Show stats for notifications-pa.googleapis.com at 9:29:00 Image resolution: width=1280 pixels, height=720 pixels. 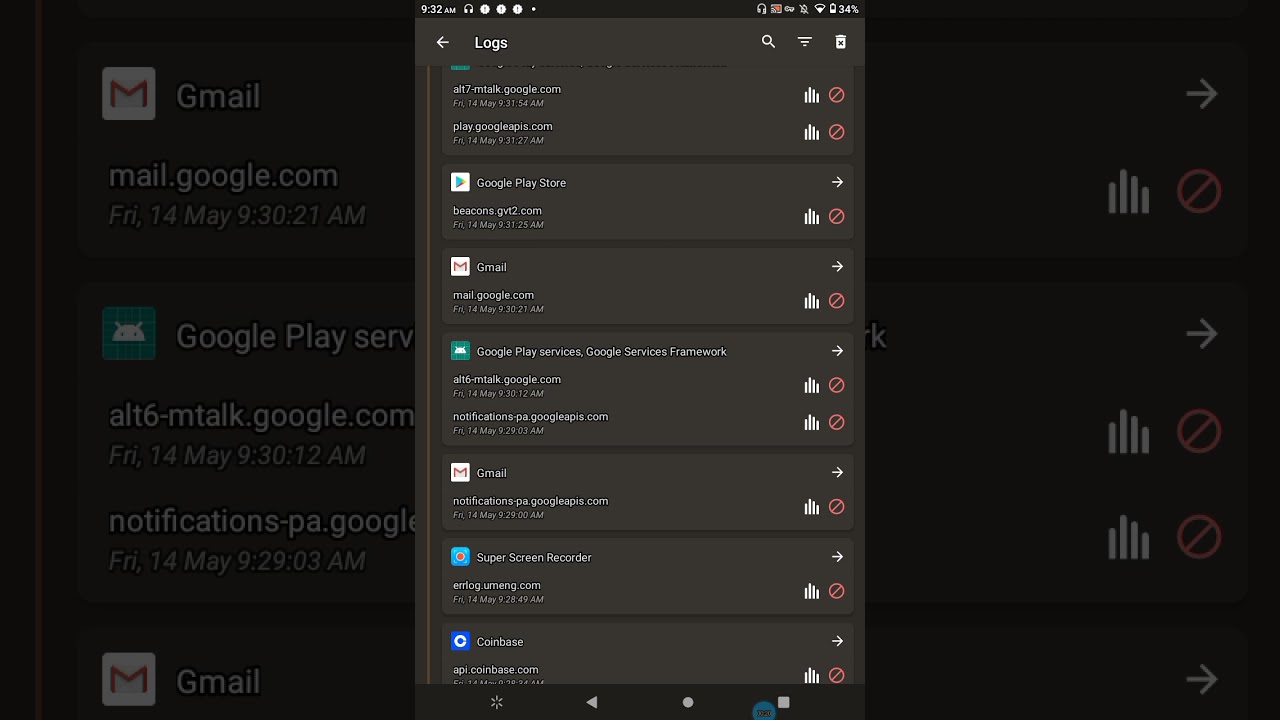812,507
